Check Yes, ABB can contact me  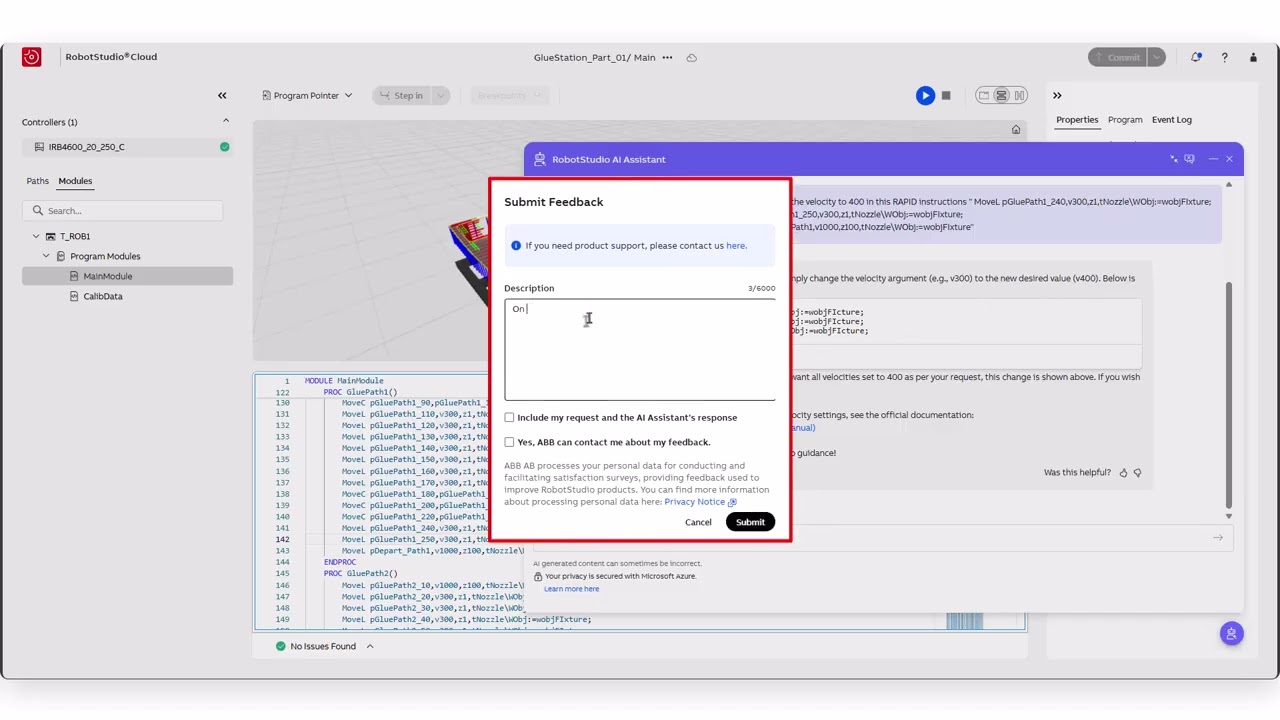[x=509, y=442]
